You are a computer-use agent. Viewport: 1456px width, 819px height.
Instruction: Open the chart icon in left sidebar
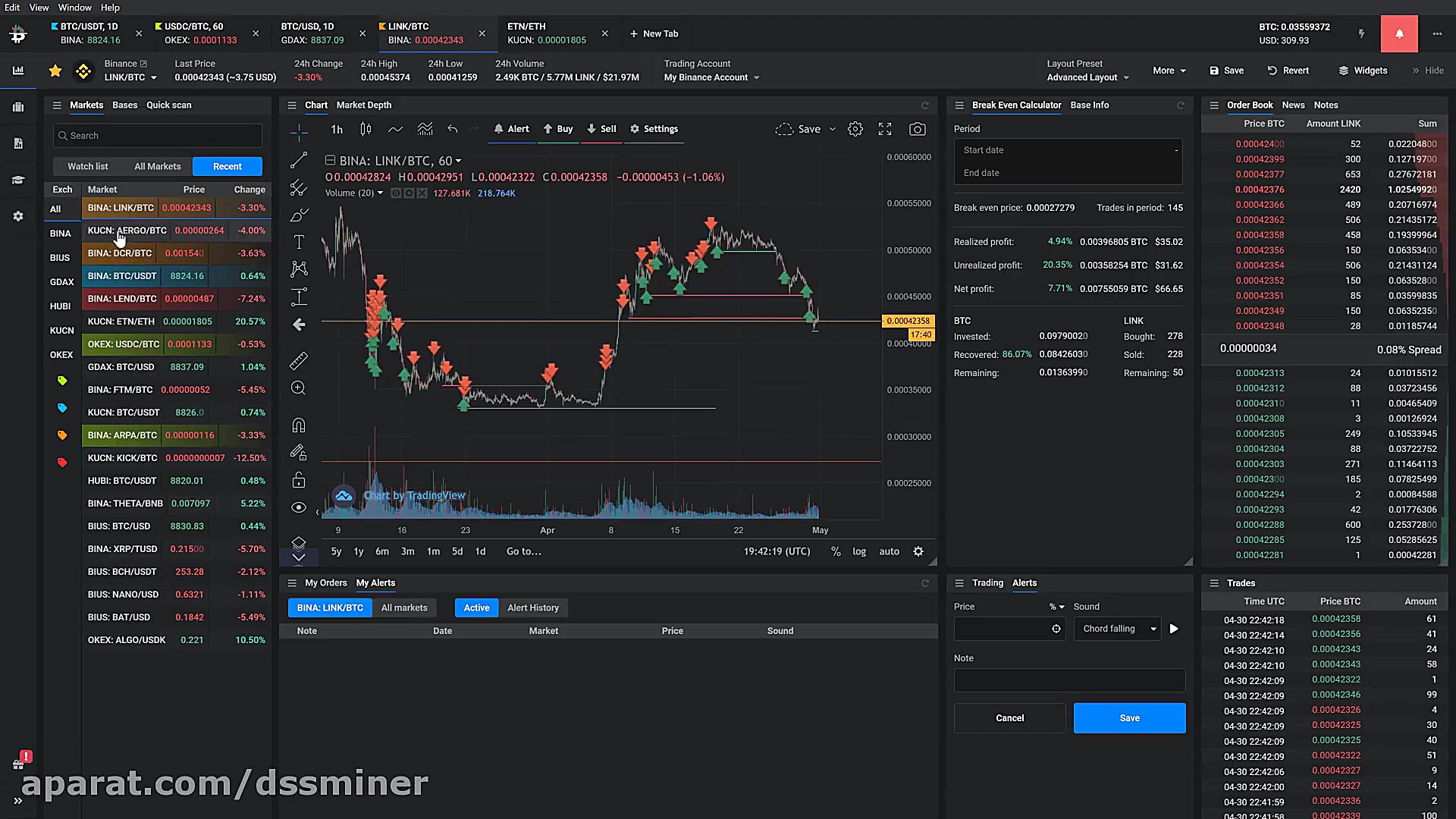pos(18,71)
